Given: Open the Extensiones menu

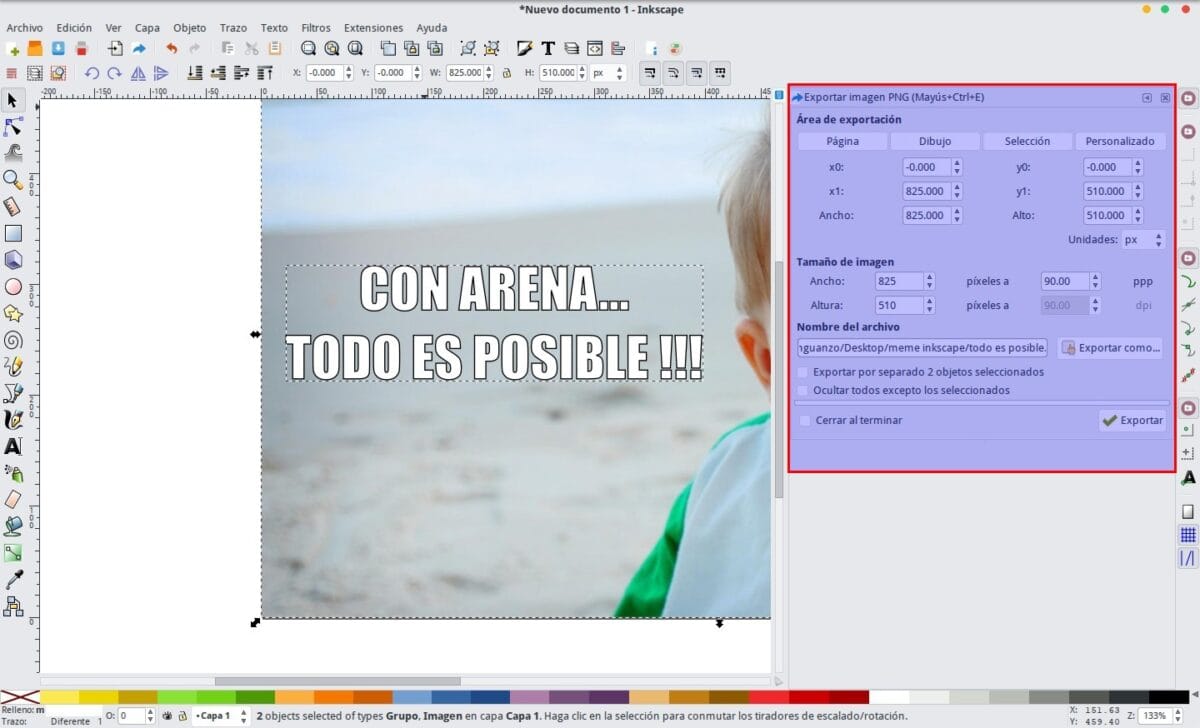Looking at the screenshot, I should tap(373, 28).
